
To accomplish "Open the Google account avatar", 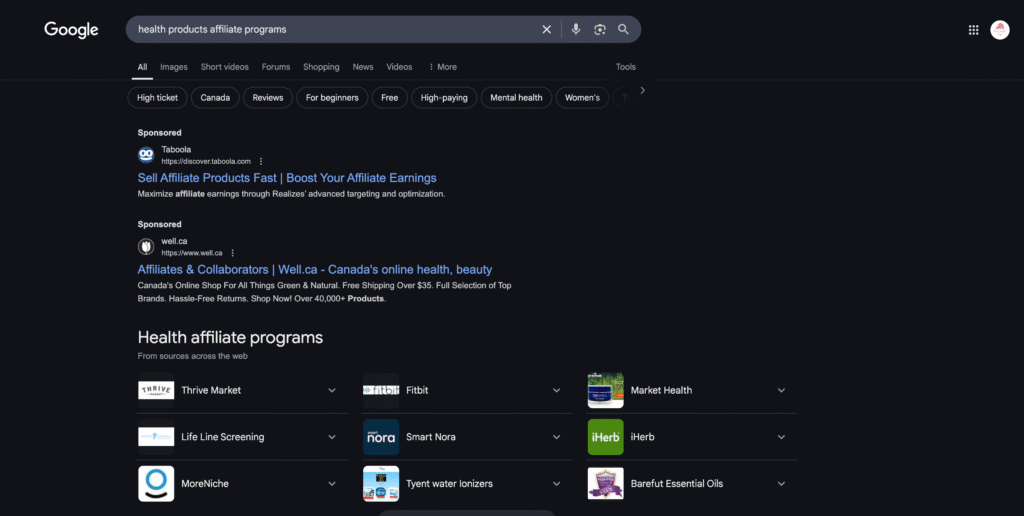I will (1000, 30).
